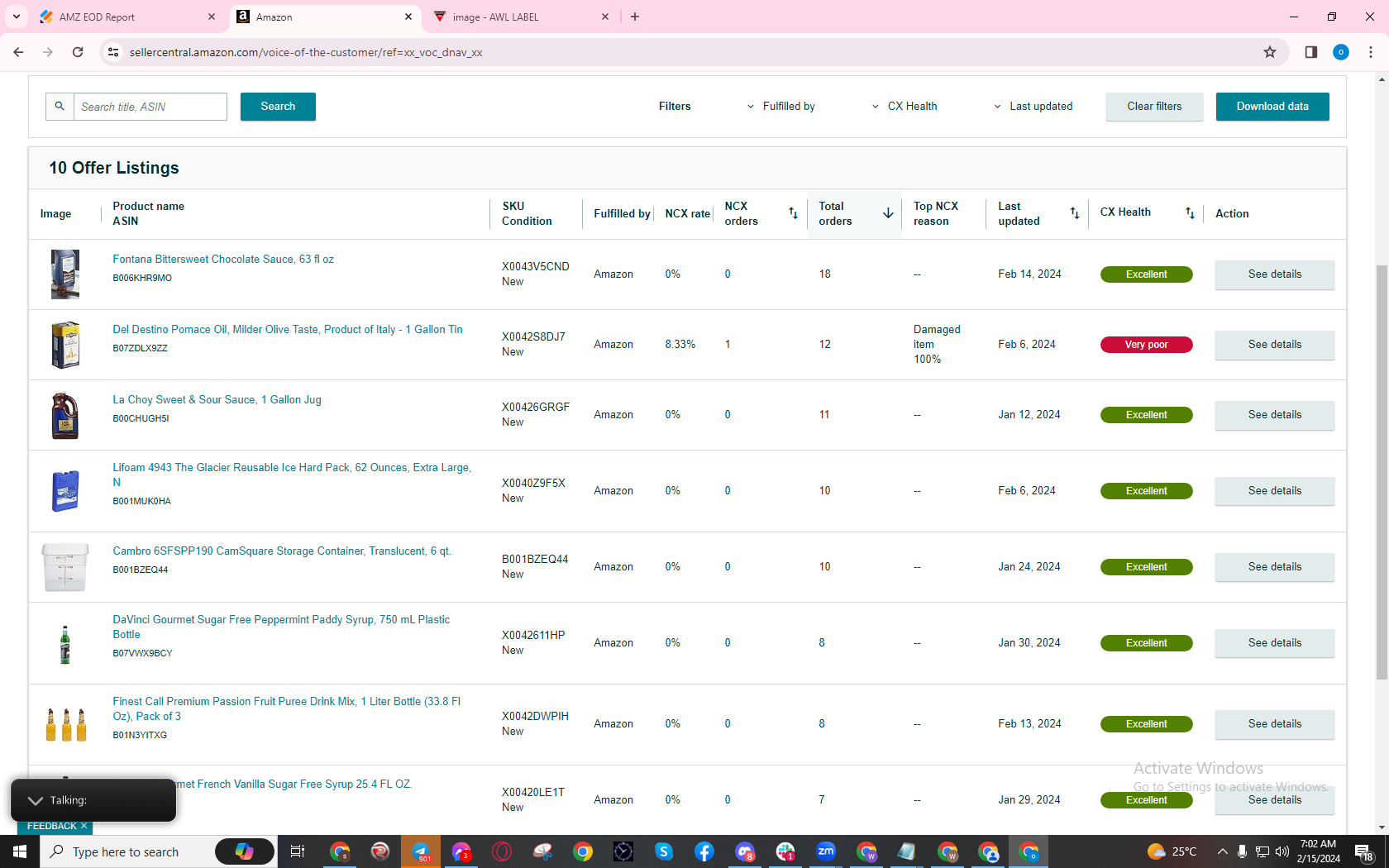Expand the Last updated filter dropdown
The width and height of the screenshot is (1389, 868).
tap(1033, 107)
